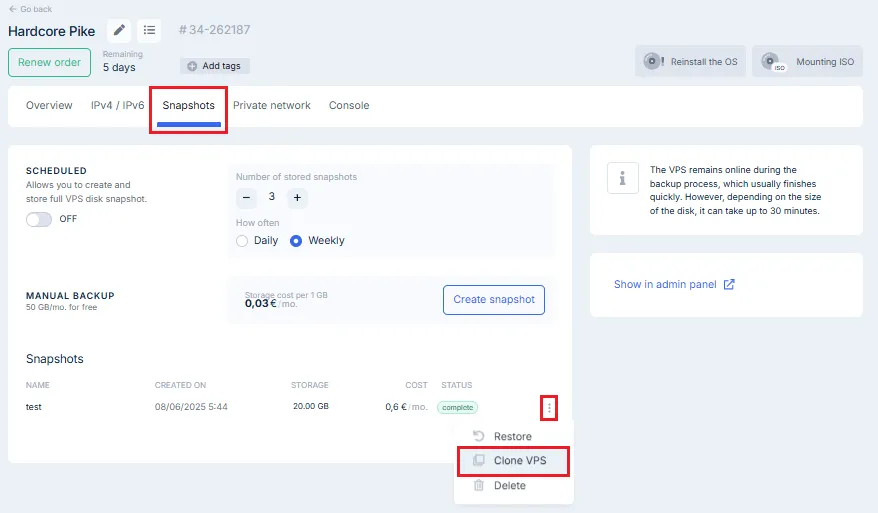The width and height of the screenshot is (878, 513).
Task: Click the 20.00 GB storage value
Action: (311, 407)
